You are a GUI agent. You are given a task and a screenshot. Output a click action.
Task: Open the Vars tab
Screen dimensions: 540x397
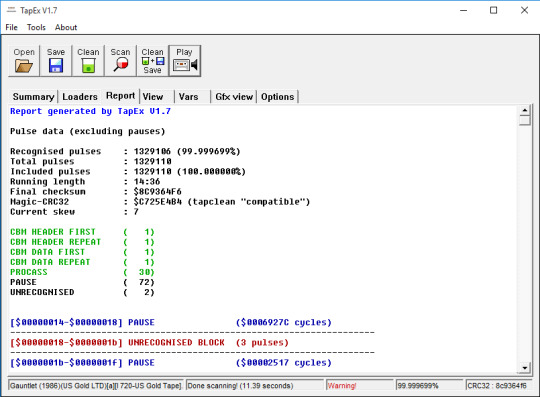188,97
